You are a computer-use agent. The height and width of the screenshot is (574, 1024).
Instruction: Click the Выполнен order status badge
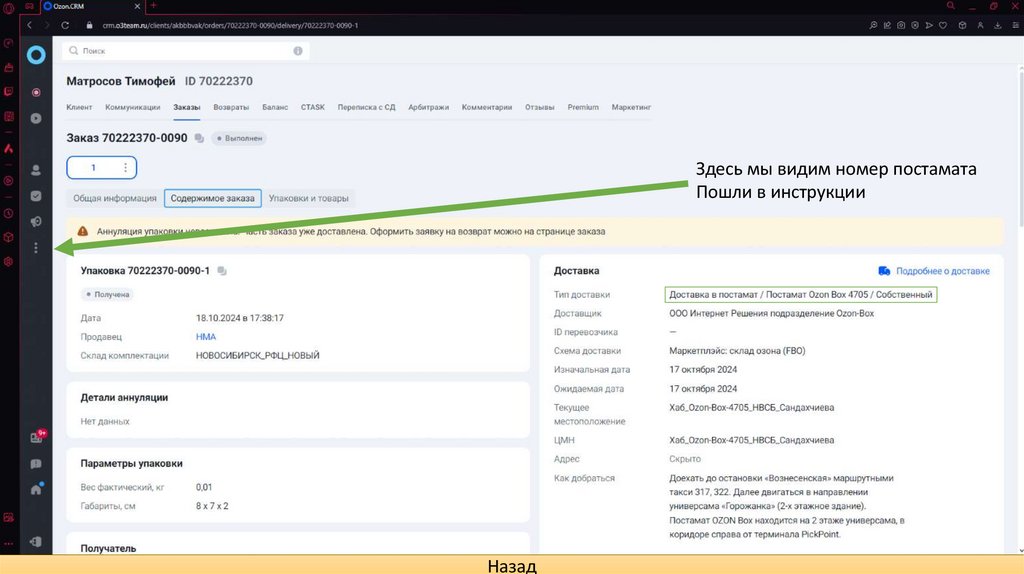[239, 138]
